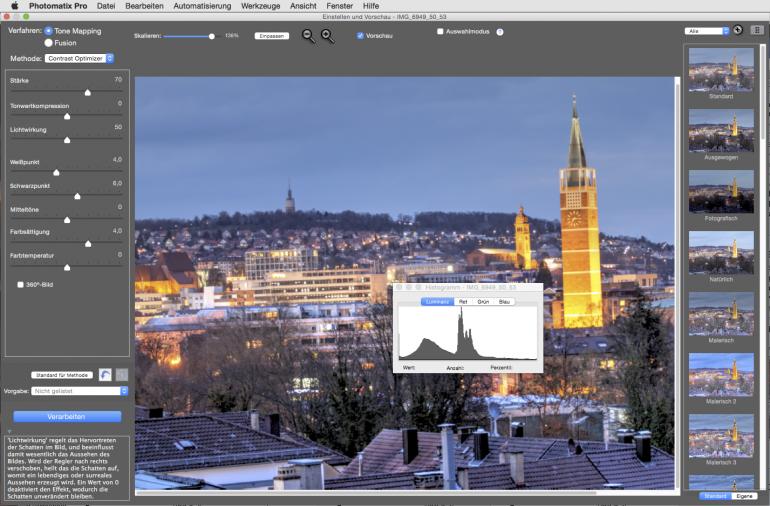Open the Apple menu

pos(15,6)
